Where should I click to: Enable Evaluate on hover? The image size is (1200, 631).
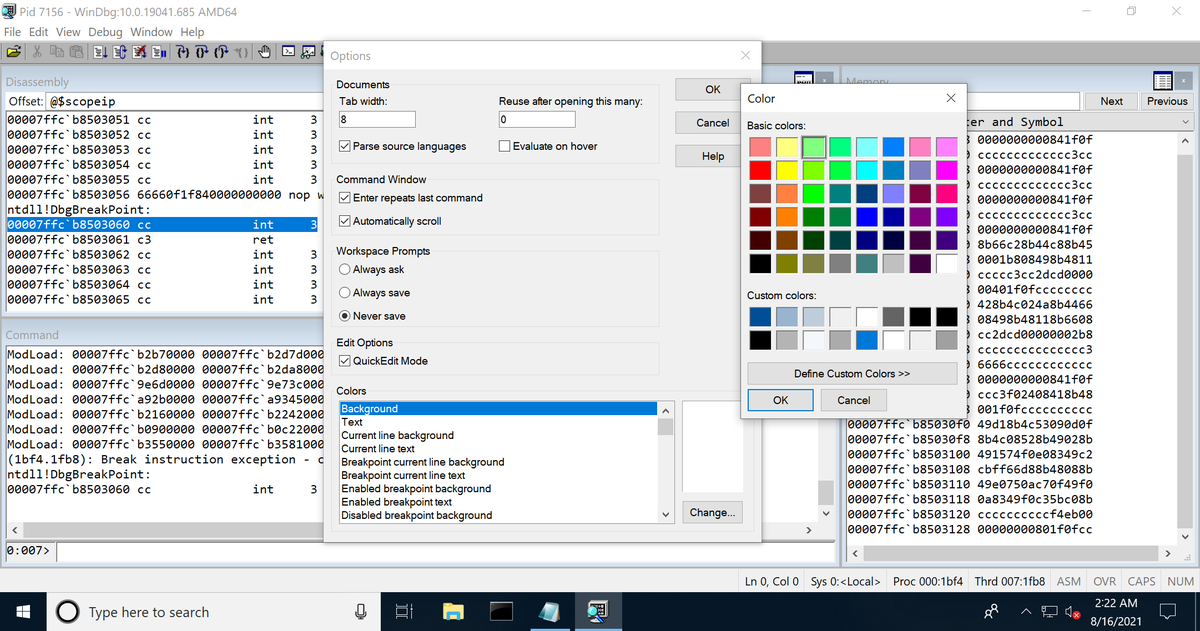pyautogui.click(x=505, y=145)
